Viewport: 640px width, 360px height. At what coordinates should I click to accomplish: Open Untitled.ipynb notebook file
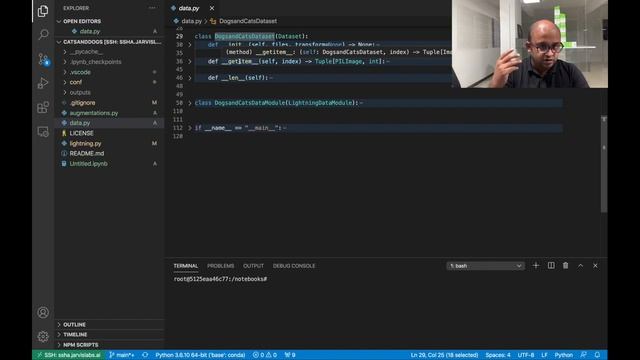(89, 164)
